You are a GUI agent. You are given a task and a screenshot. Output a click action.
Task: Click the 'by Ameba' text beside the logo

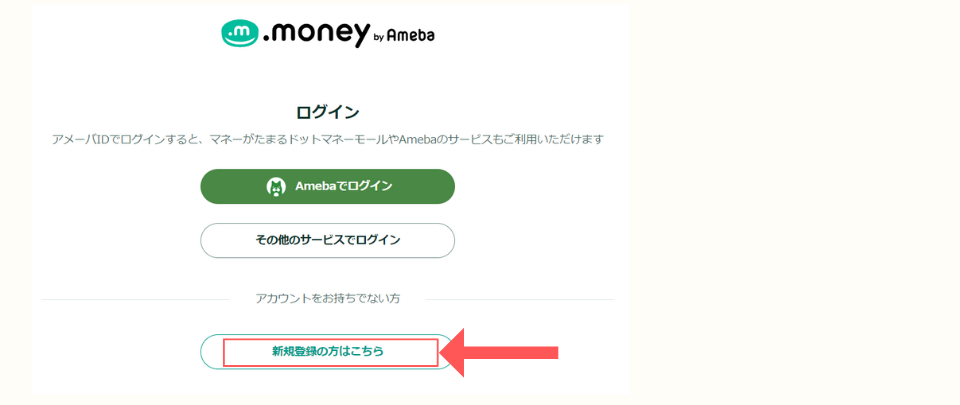pos(404,36)
